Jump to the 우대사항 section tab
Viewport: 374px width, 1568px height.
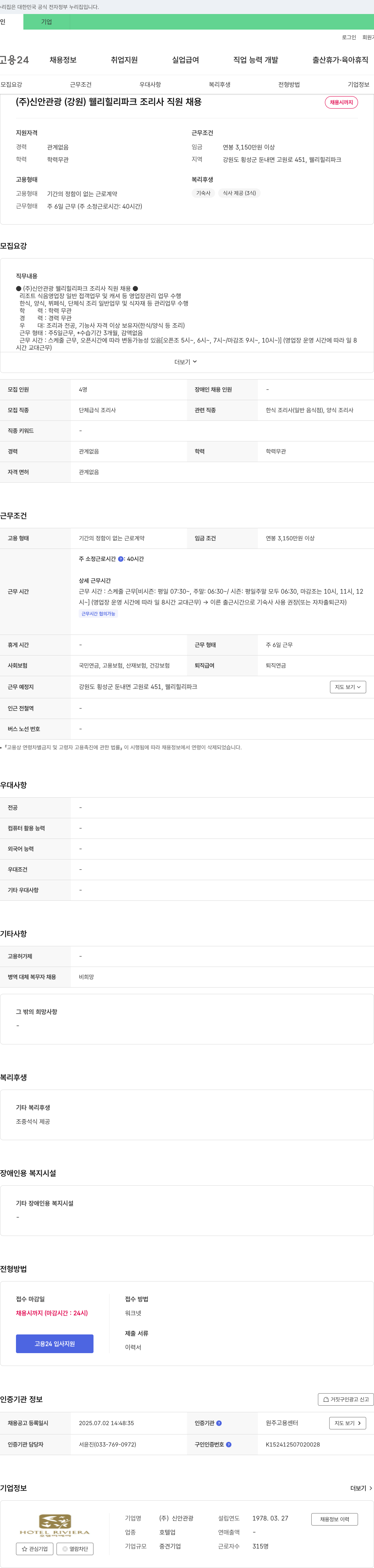150,84
